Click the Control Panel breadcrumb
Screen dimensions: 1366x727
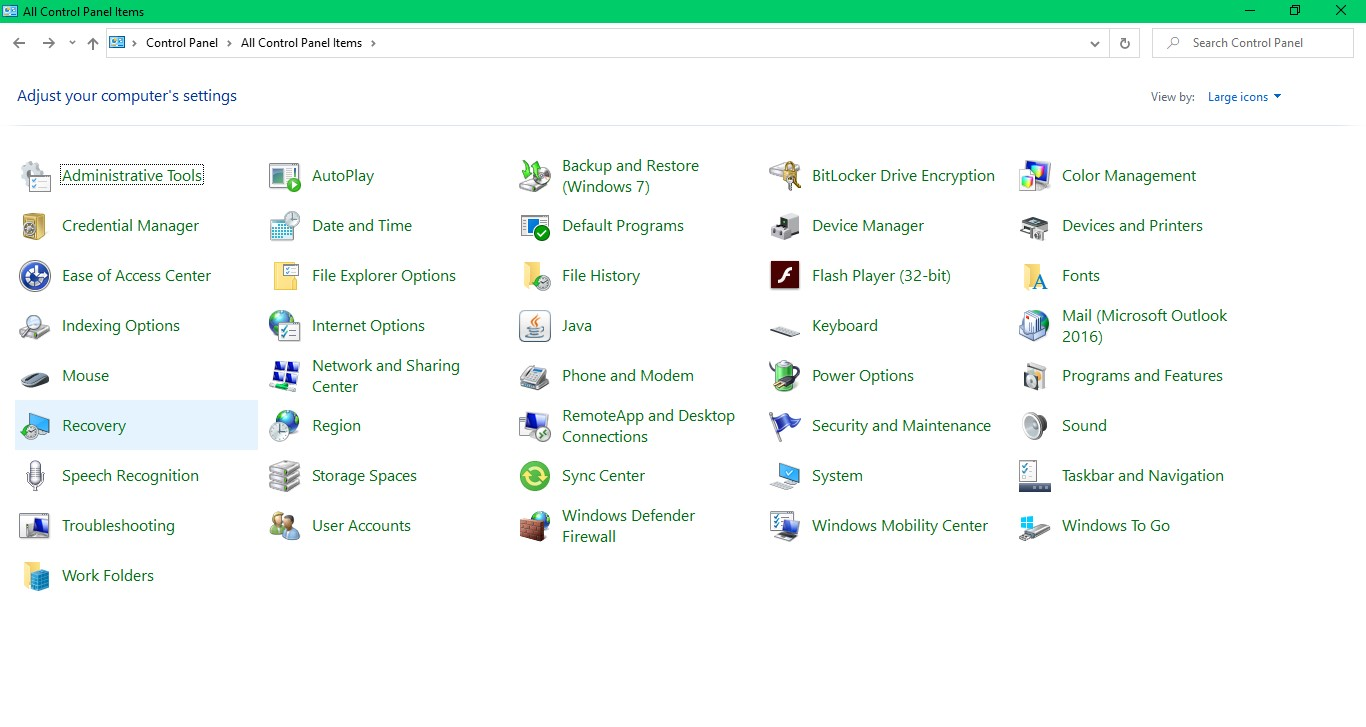coord(182,43)
